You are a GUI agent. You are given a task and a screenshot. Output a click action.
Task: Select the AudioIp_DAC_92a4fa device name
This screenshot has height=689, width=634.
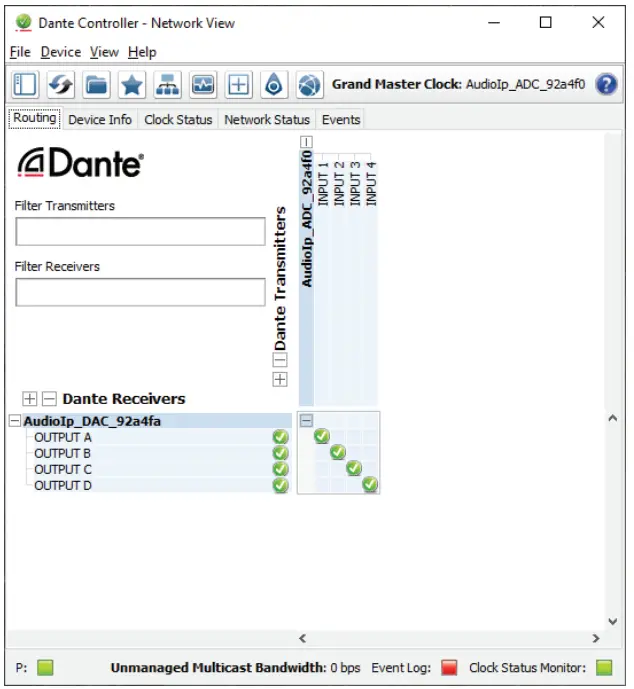(92, 421)
